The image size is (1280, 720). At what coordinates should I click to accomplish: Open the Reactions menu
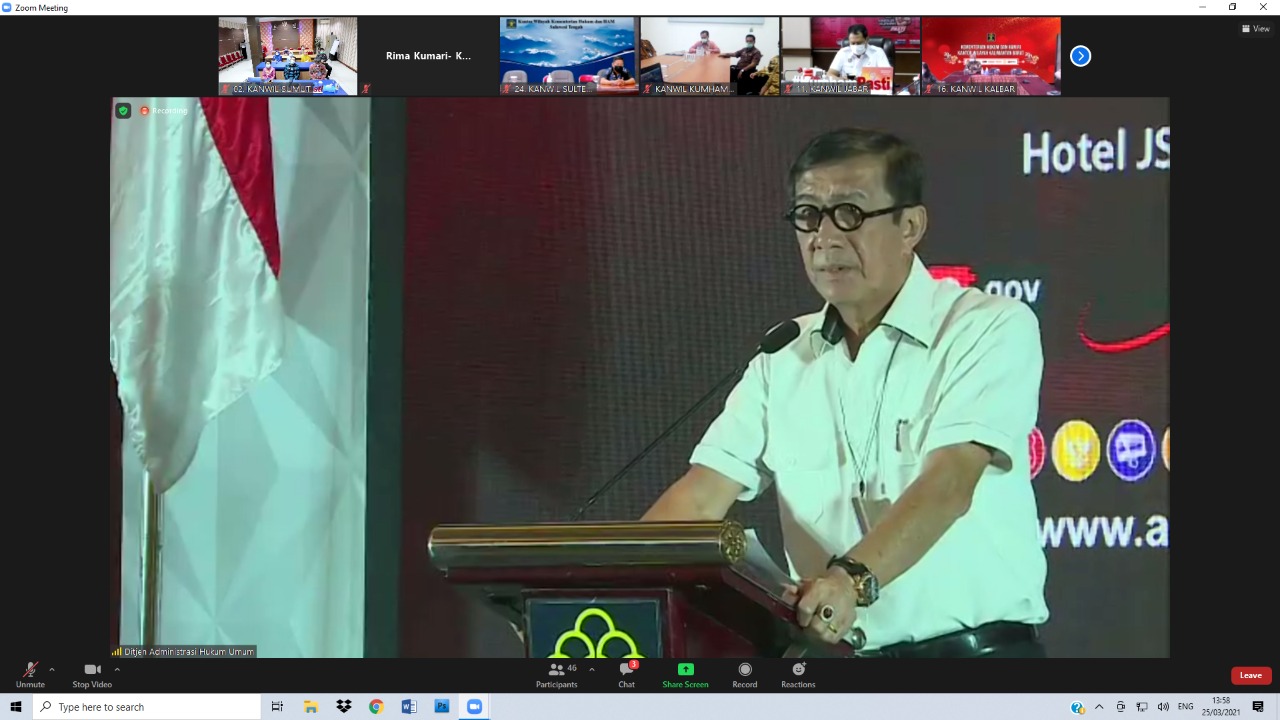tap(798, 670)
